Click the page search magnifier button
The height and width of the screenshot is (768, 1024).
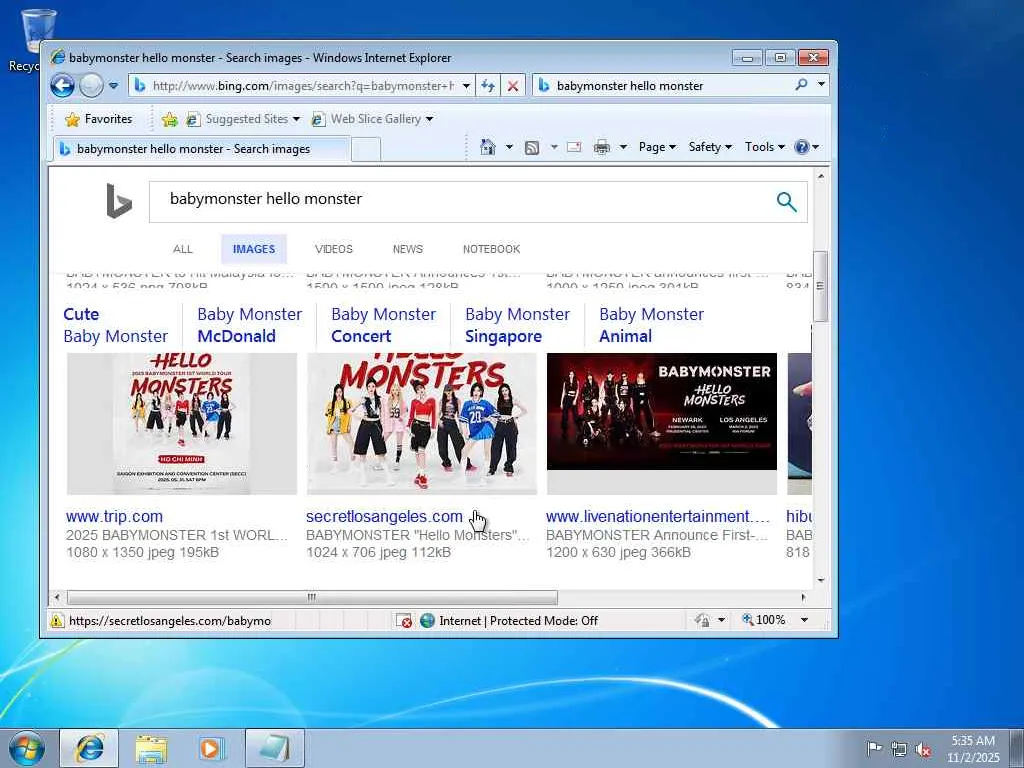[787, 202]
